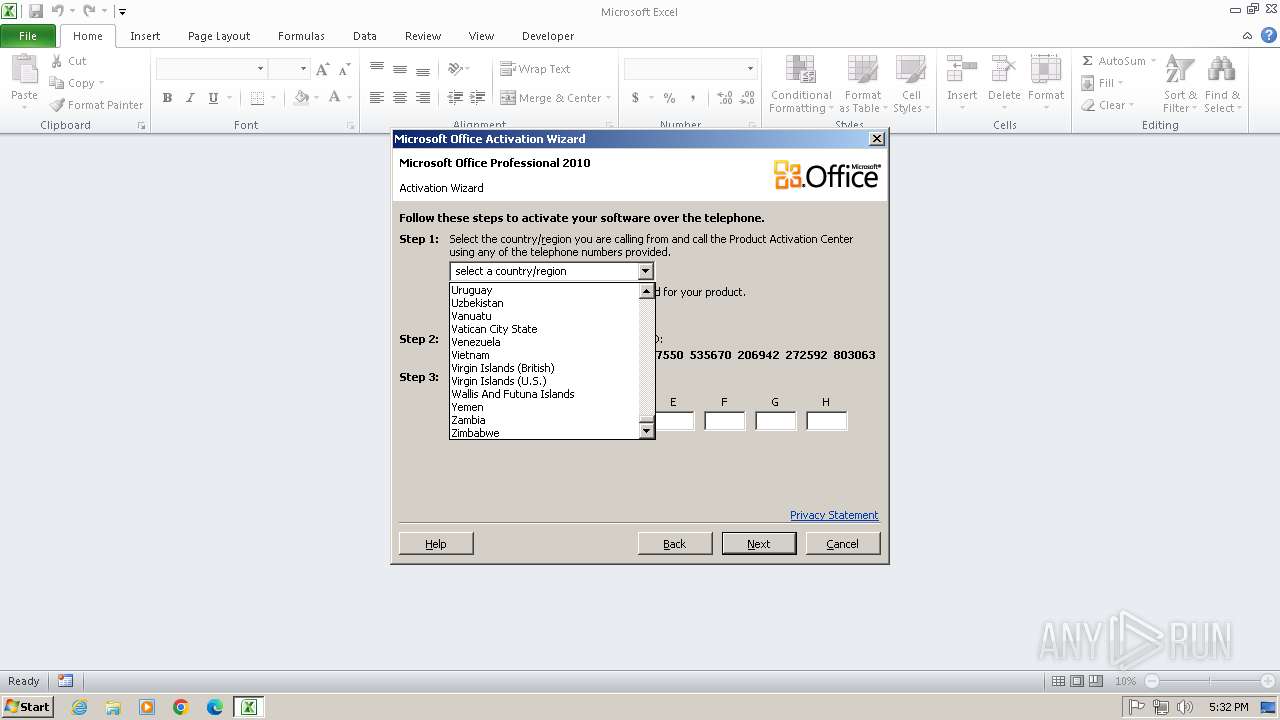Switch to the Data tab
This screenshot has width=1280, height=720.
[x=365, y=36]
